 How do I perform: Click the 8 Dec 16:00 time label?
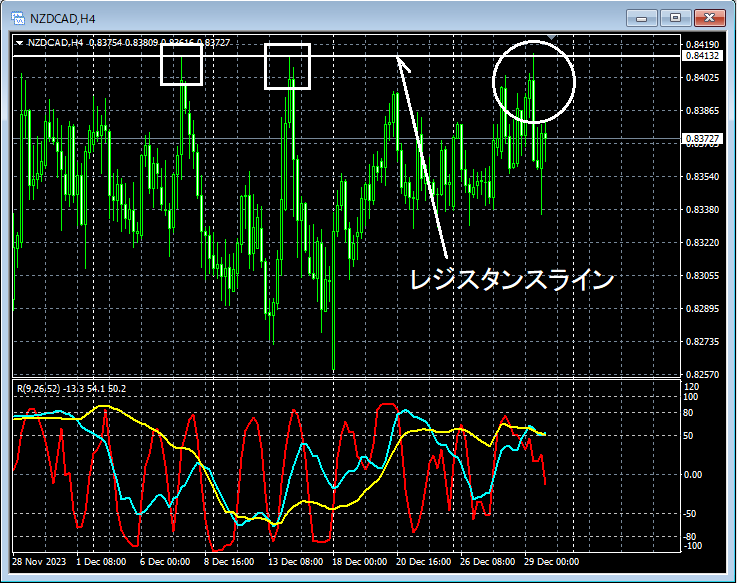point(229,562)
